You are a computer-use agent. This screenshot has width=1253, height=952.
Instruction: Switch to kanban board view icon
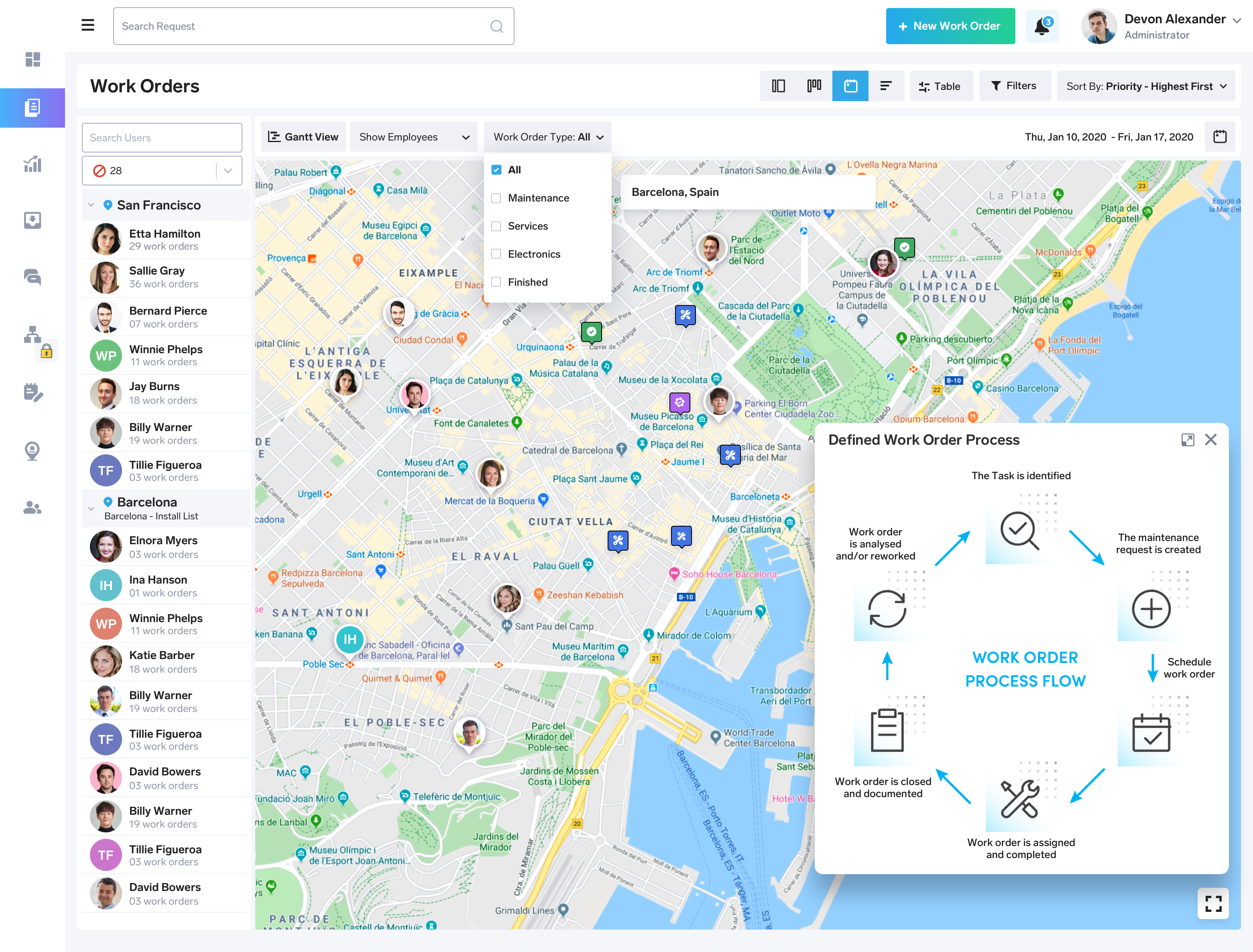pos(814,86)
